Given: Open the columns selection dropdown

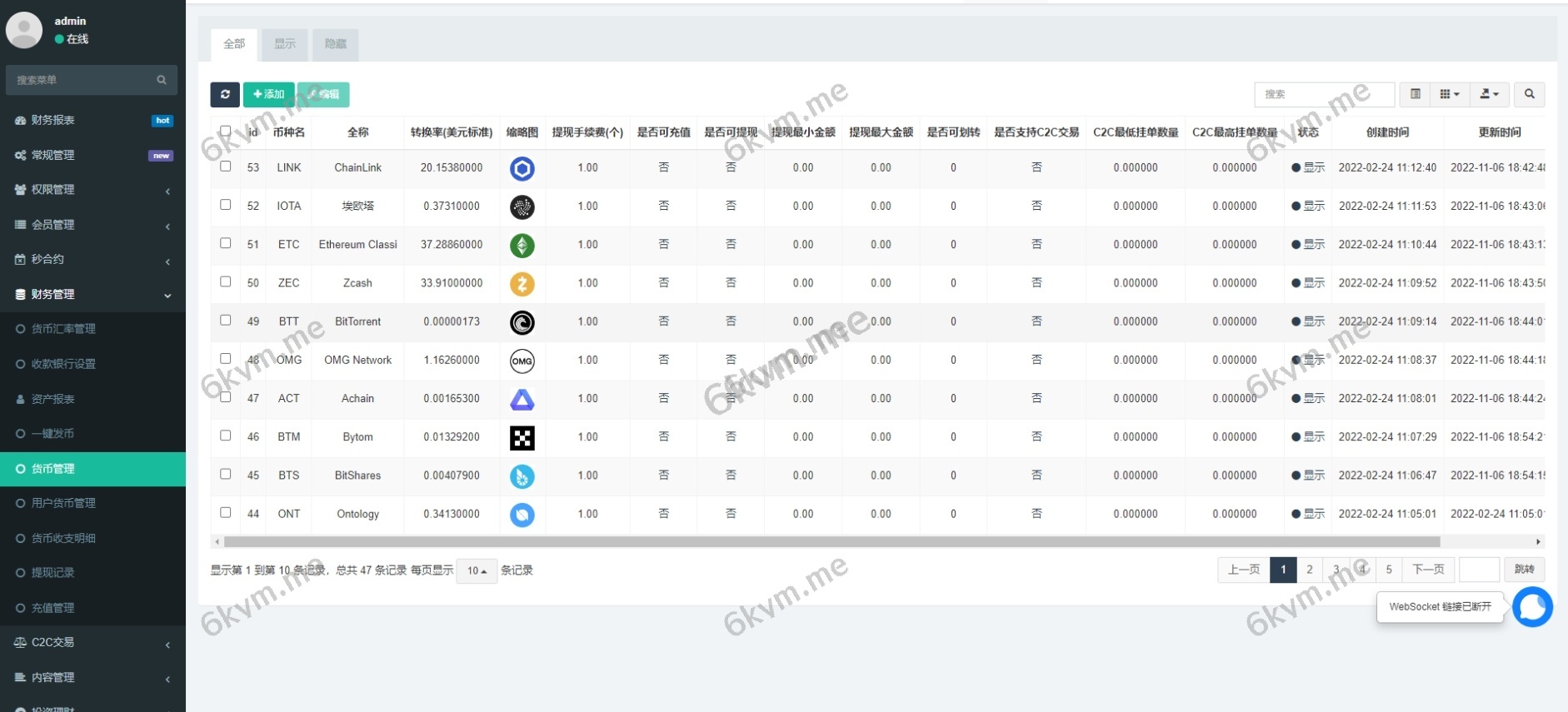Looking at the screenshot, I should tap(1450, 94).
